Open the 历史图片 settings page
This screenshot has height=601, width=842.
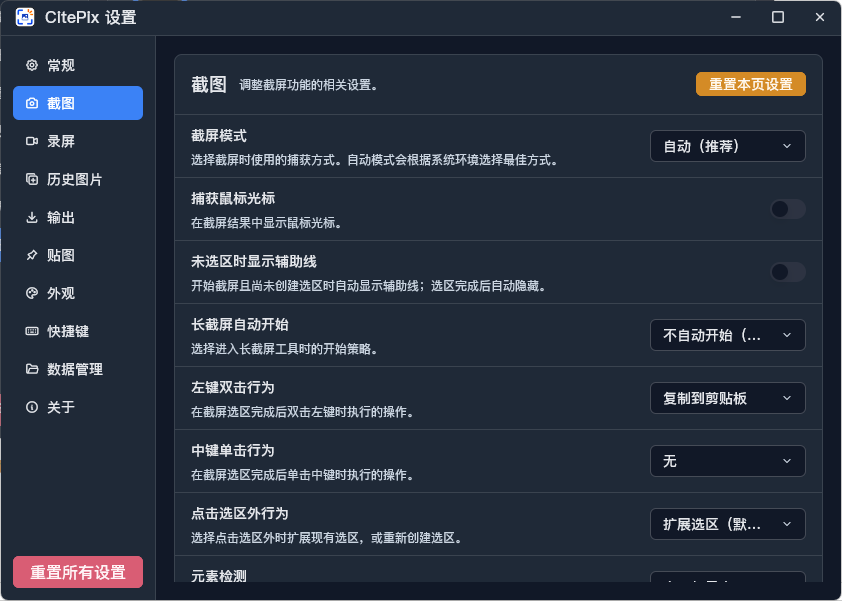[78, 179]
